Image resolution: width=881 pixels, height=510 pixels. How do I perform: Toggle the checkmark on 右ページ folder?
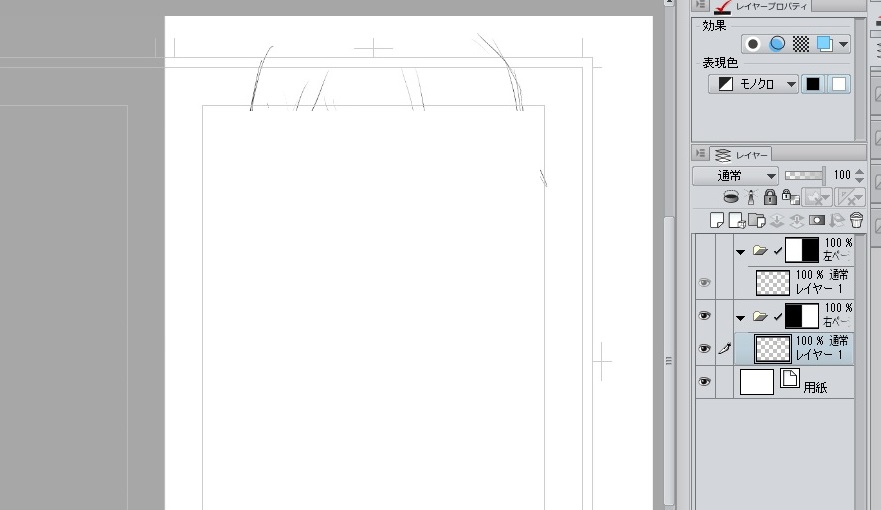[778, 317]
